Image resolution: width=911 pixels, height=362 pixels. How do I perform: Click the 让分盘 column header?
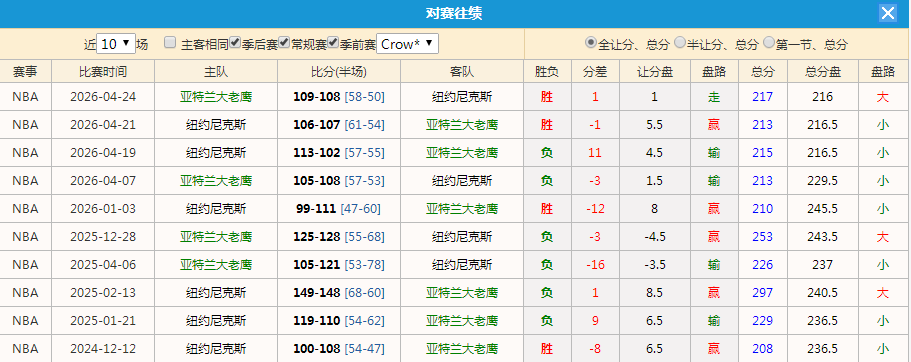pos(655,71)
